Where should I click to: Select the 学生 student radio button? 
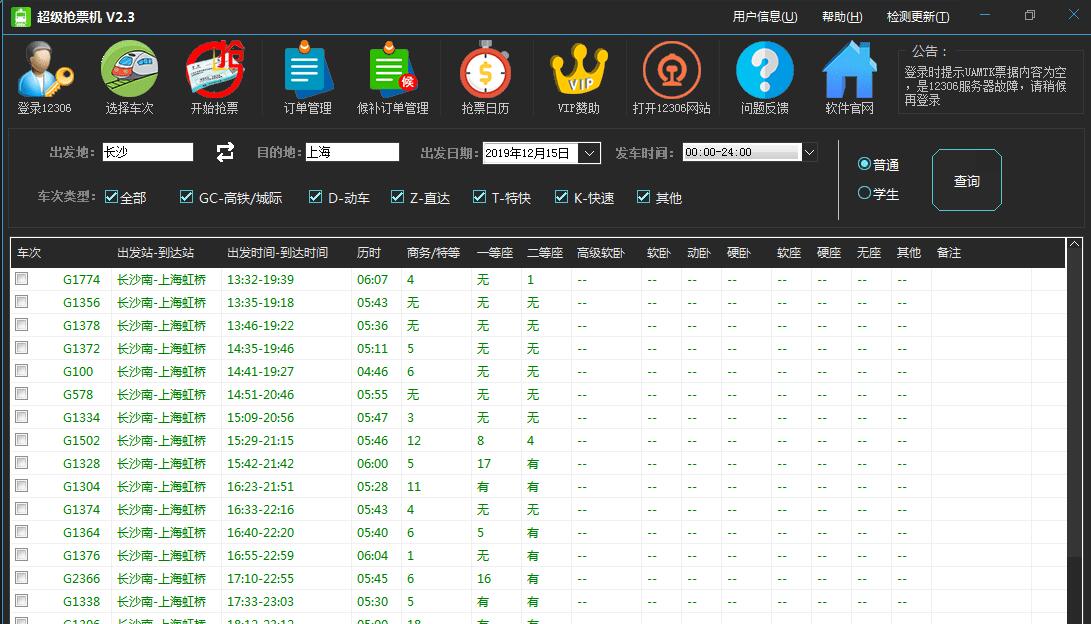864,193
